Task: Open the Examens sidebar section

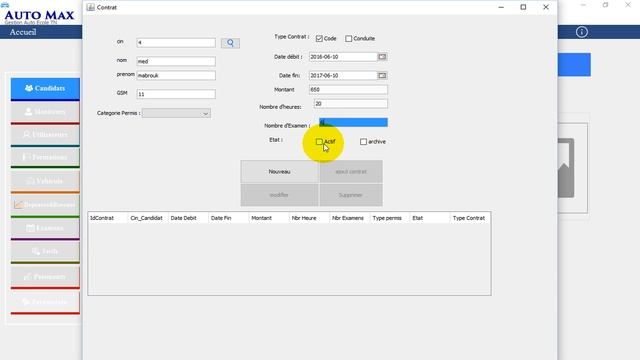Action: [x=45, y=228]
